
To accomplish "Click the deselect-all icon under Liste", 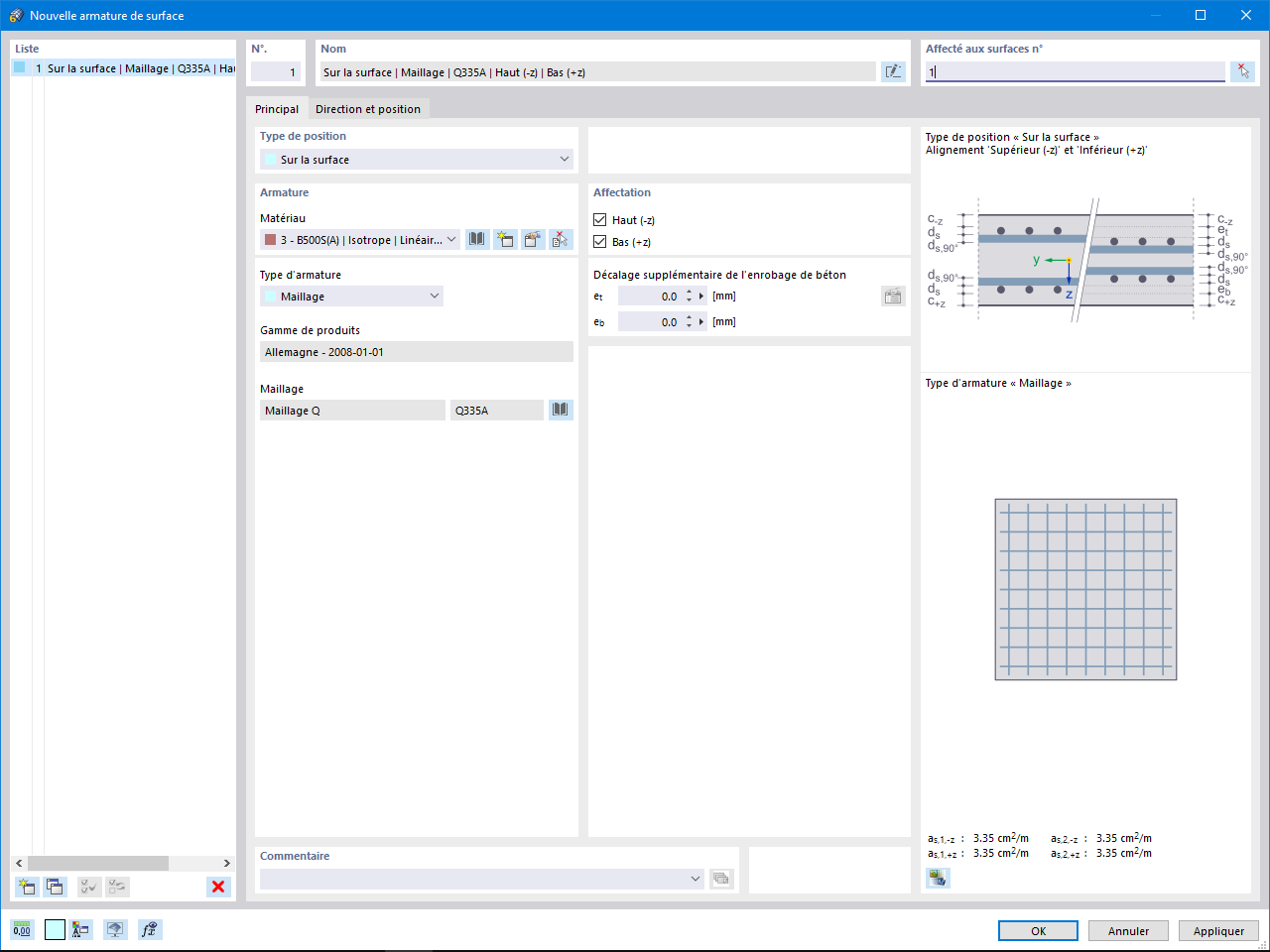I will (x=117, y=887).
